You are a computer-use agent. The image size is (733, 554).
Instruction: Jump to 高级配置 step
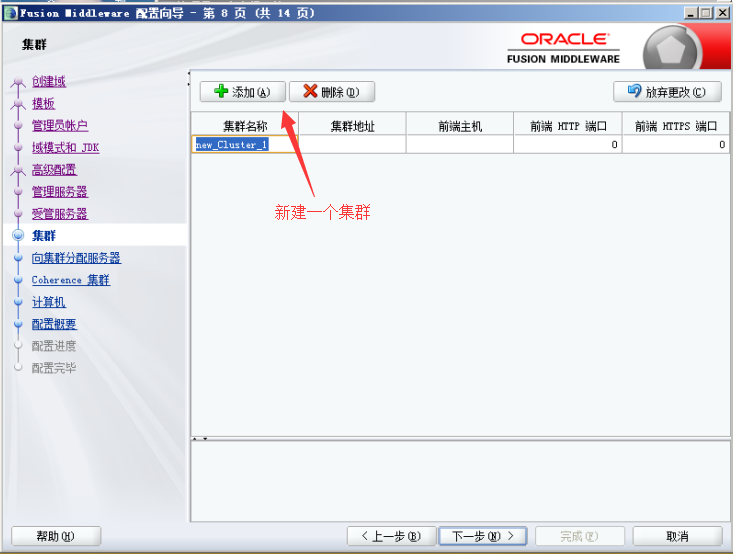[54, 170]
